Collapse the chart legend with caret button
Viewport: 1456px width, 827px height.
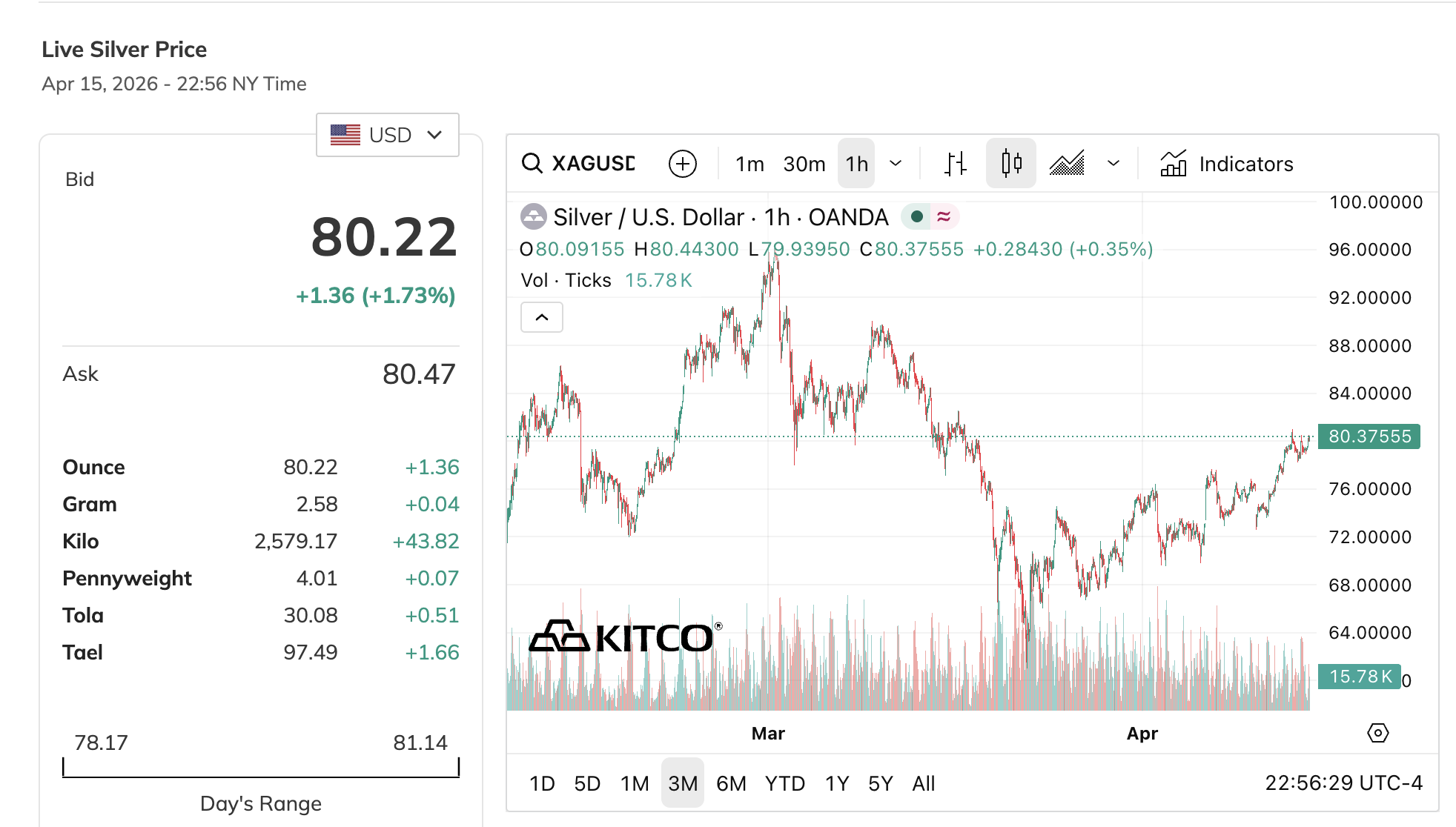(x=542, y=317)
